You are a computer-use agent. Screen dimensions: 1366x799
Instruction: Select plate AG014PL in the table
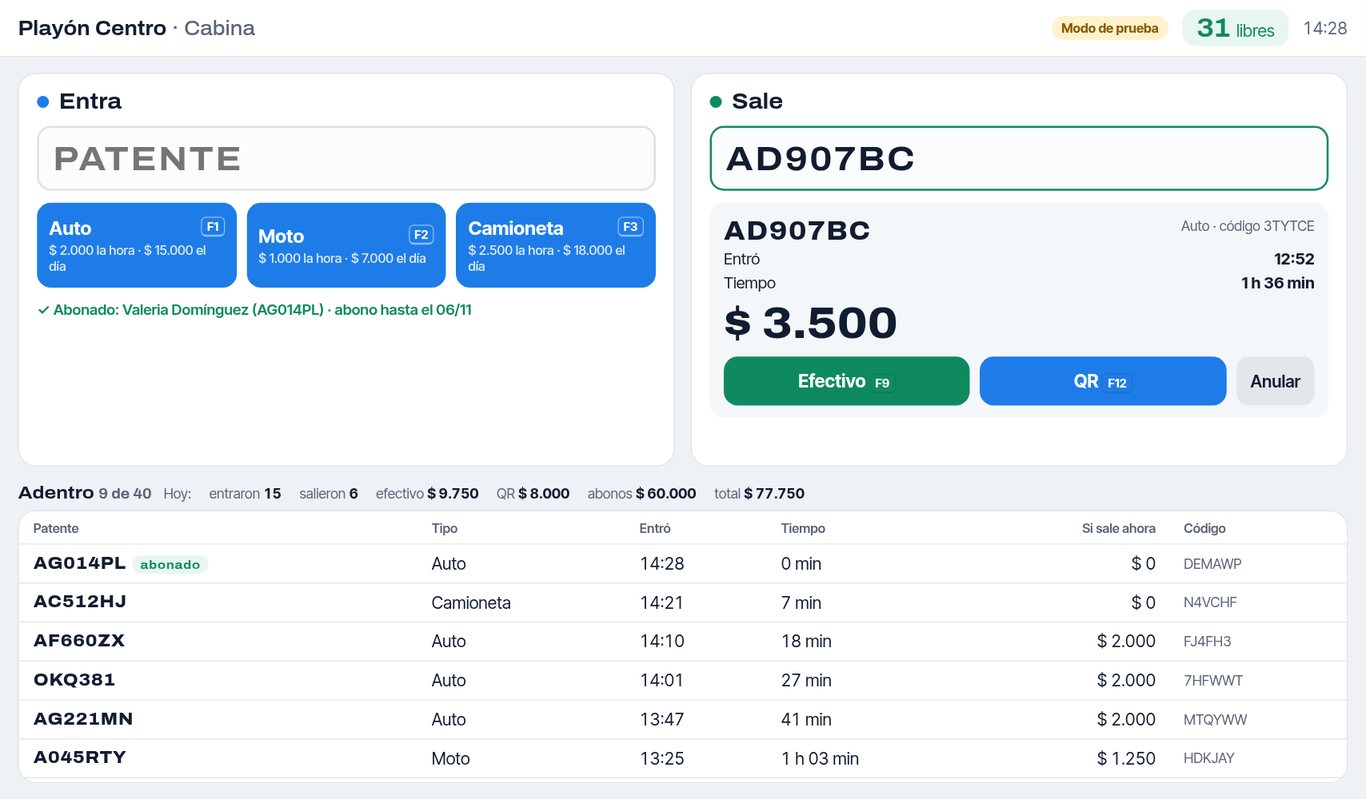coord(80,563)
